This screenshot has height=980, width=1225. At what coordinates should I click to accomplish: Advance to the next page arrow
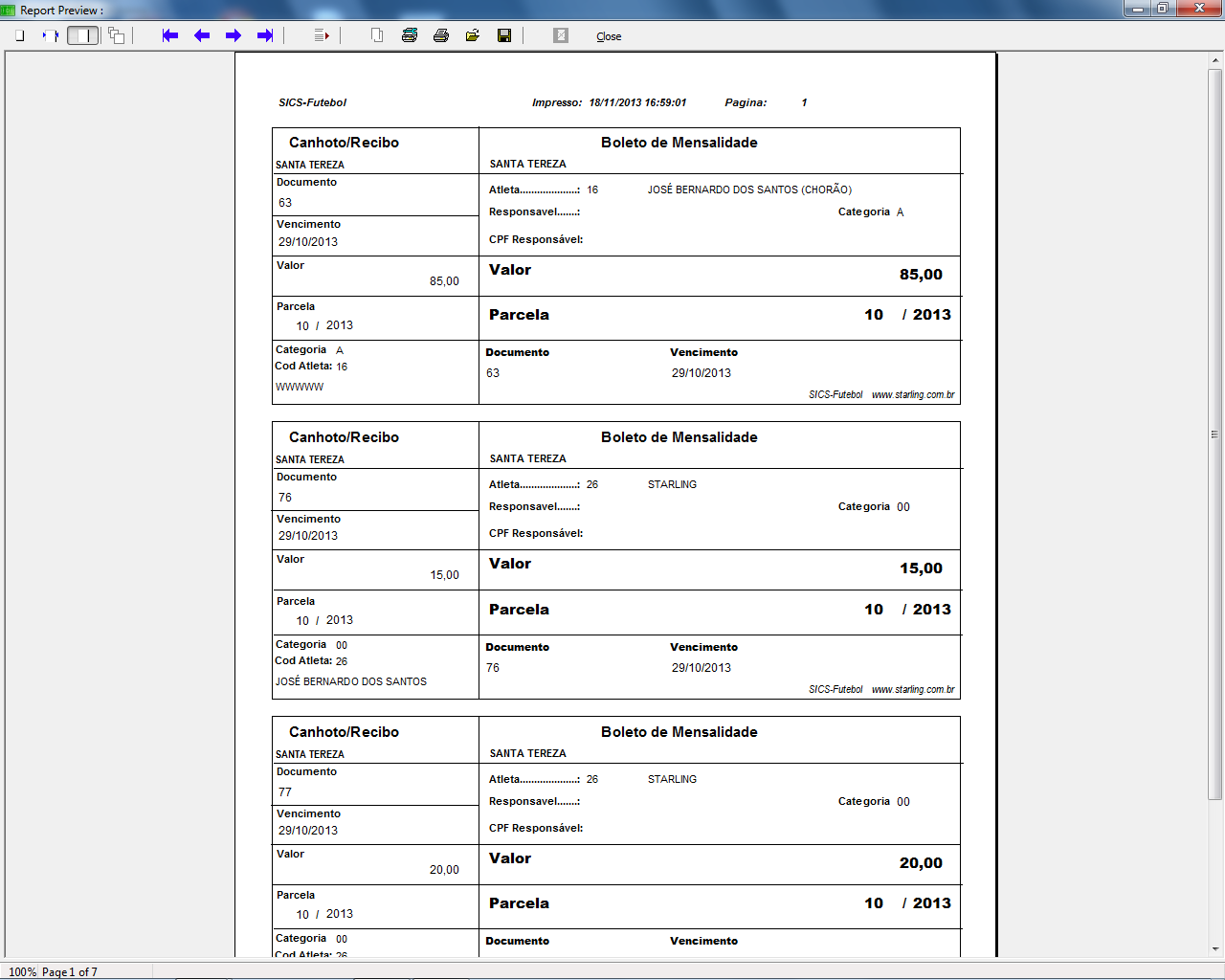234,35
